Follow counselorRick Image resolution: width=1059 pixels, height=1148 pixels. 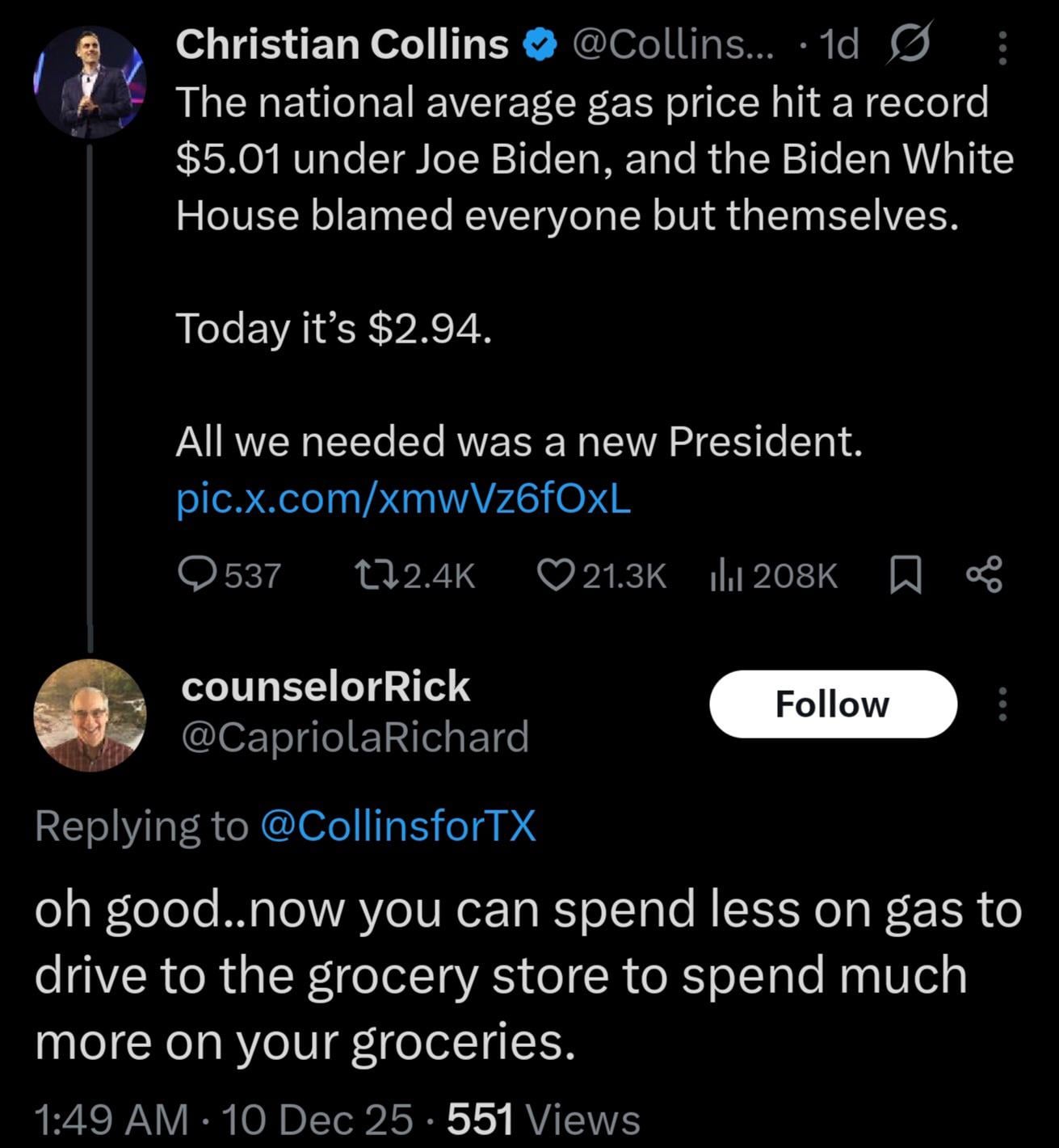point(833,704)
